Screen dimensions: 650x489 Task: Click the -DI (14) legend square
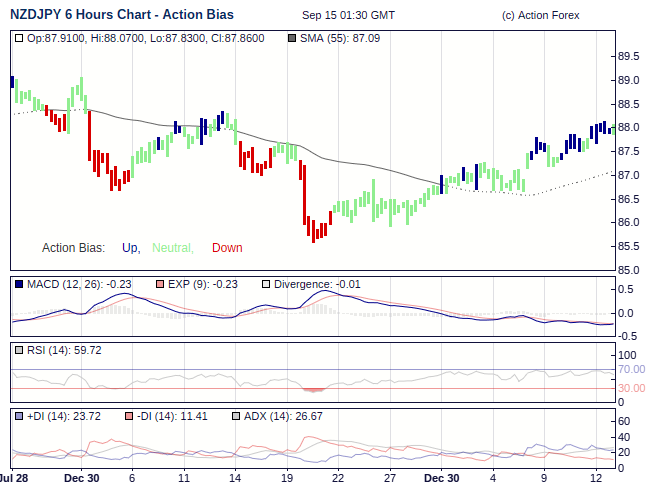[x=128, y=416]
